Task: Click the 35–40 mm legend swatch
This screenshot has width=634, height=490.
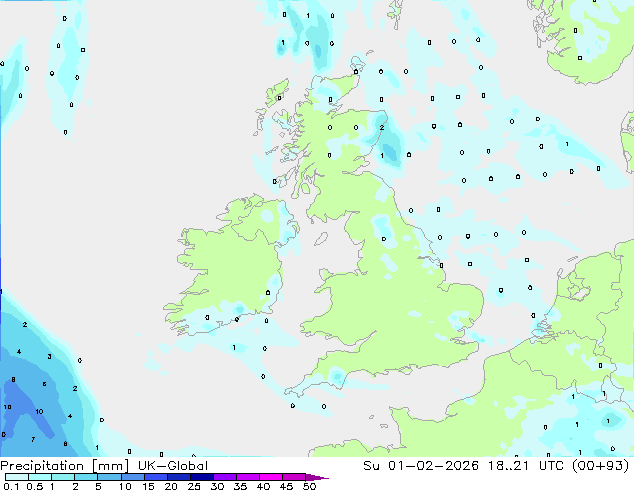Action: click(x=248, y=477)
